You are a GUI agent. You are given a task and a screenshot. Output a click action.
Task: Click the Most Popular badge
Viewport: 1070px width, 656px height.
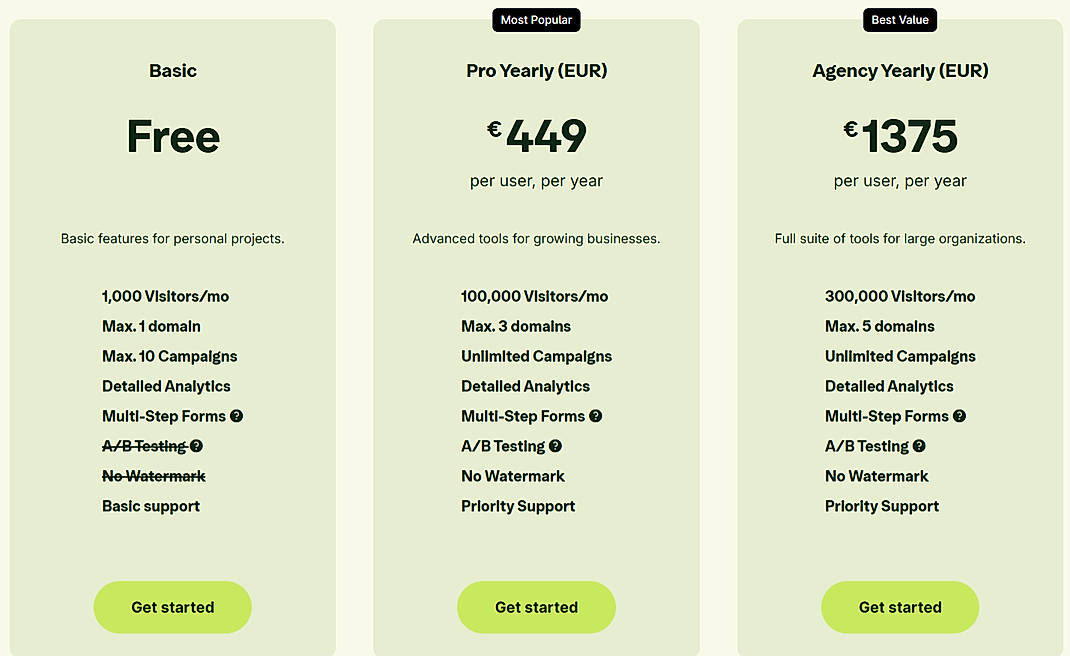[536, 19]
